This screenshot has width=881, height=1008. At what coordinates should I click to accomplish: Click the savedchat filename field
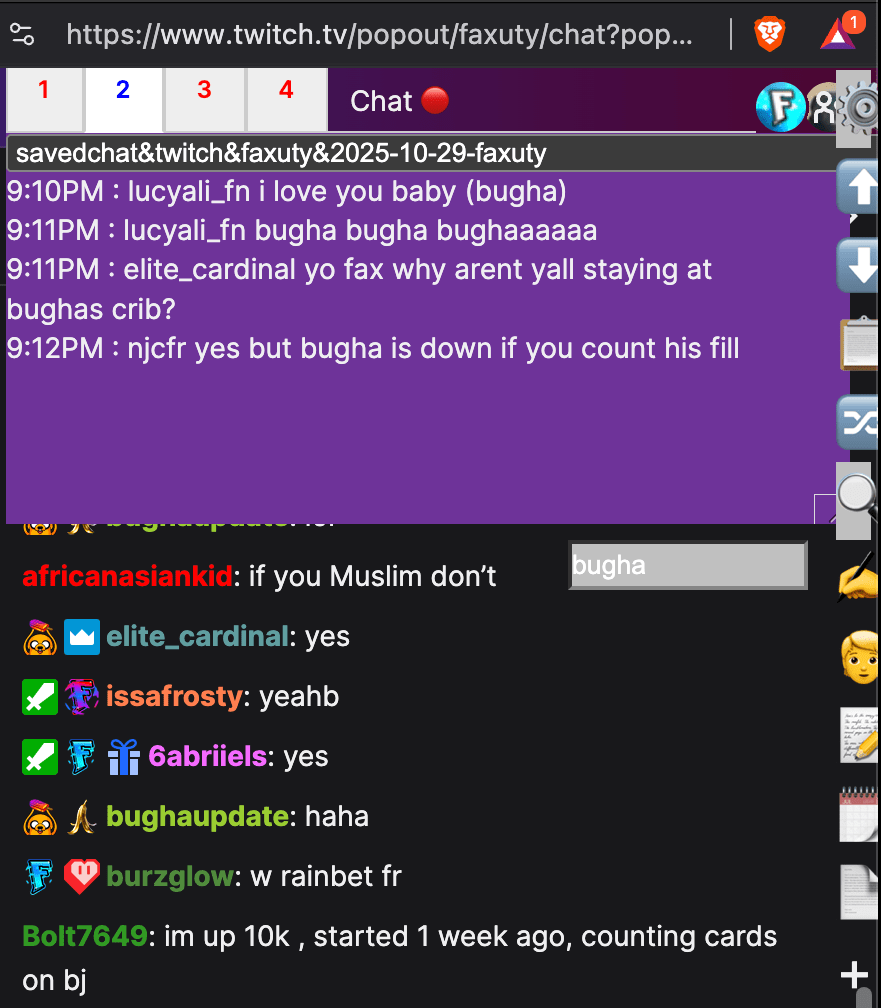pos(421,154)
